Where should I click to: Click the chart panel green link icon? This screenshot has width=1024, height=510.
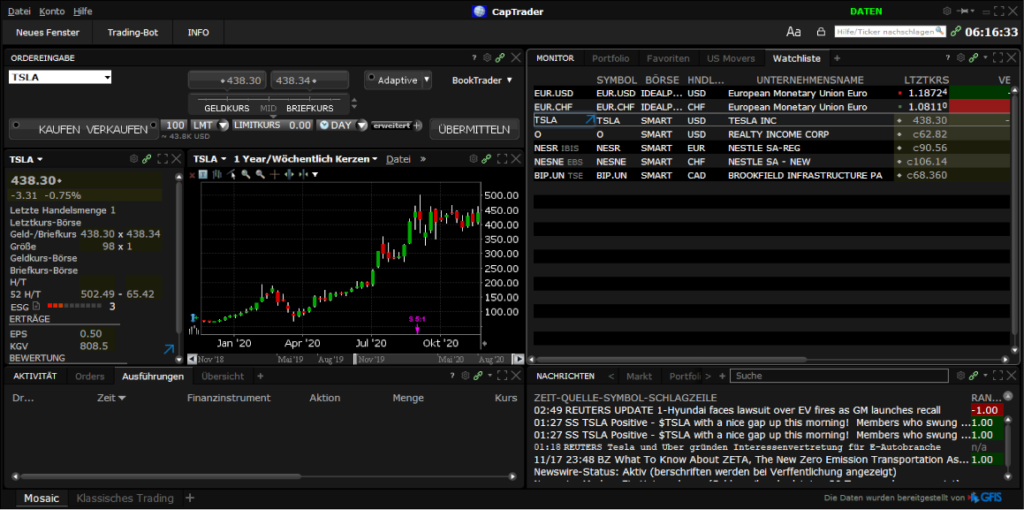click(486, 159)
